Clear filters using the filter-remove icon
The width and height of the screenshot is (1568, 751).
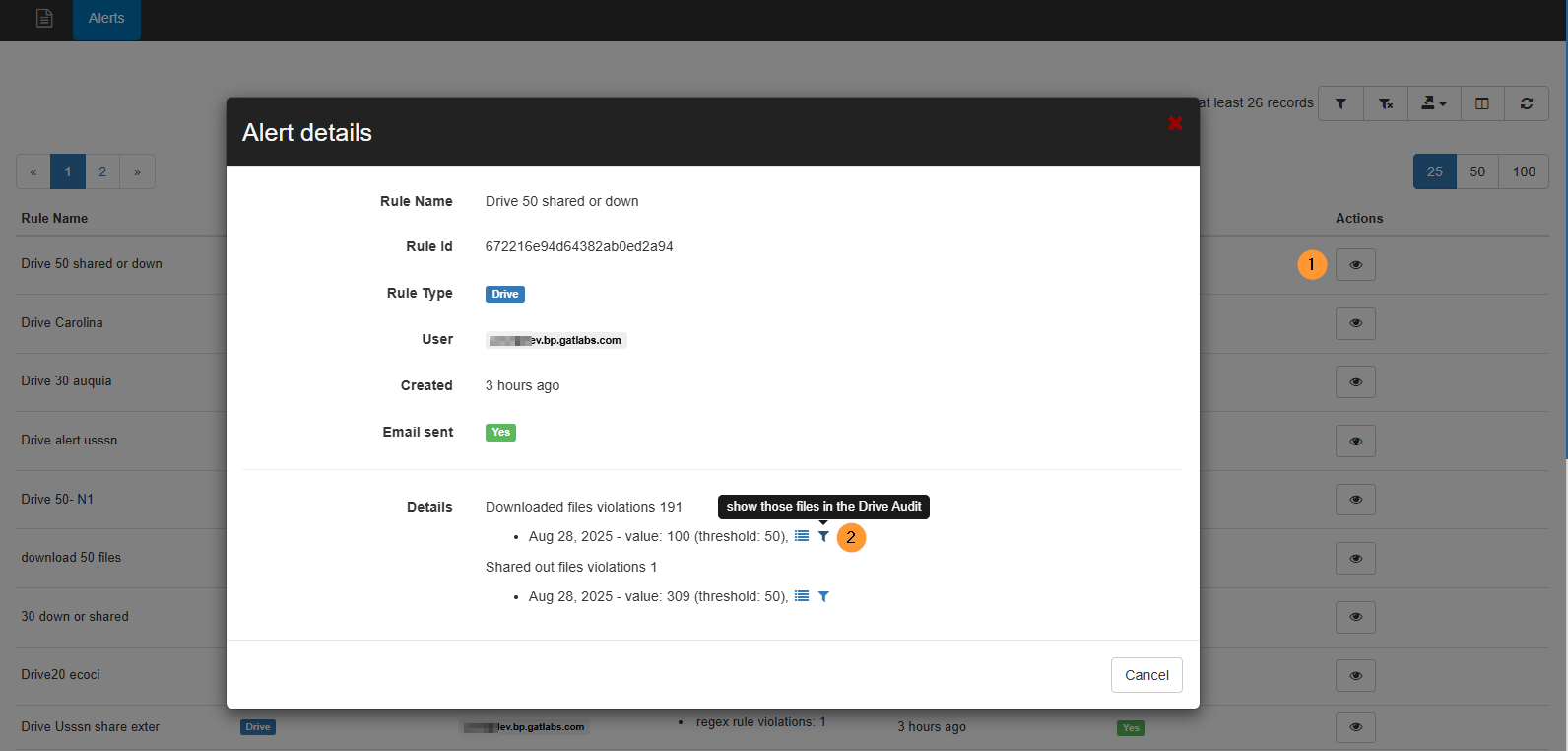(1386, 103)
